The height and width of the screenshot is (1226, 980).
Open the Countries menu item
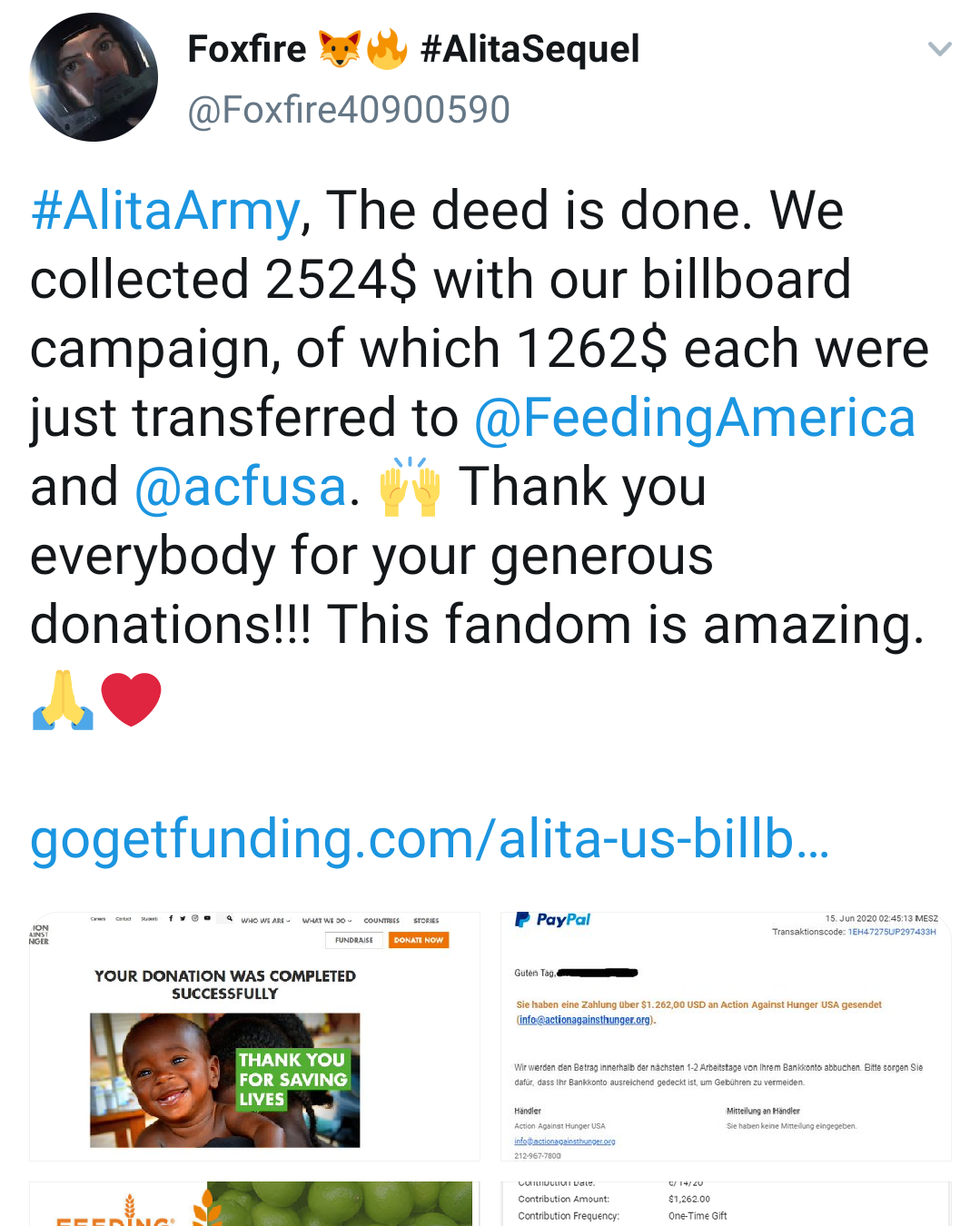(x=381, y=921)
